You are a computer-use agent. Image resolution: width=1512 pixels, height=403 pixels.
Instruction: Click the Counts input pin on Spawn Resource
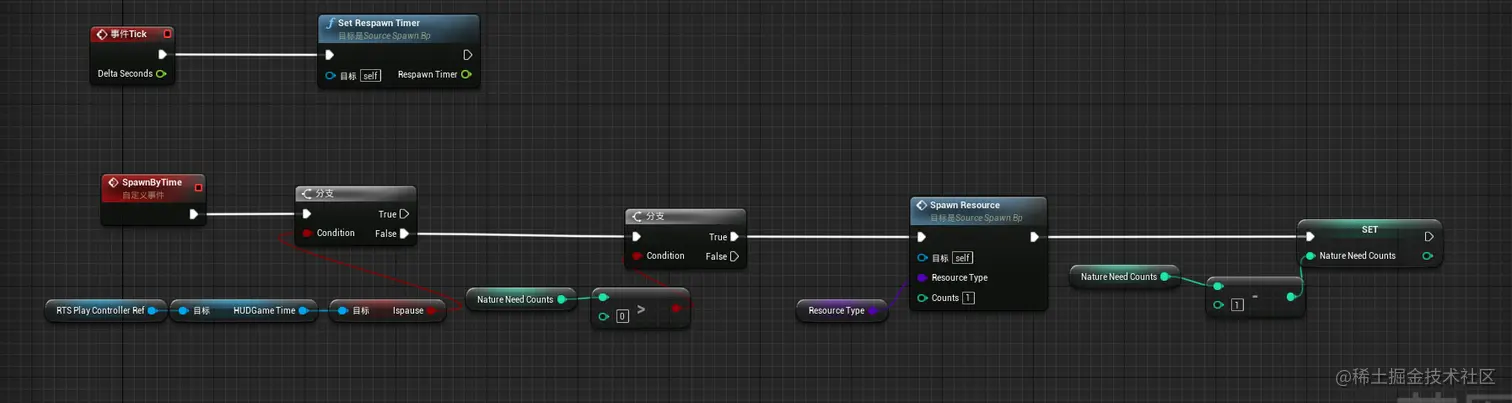(922, 298)
